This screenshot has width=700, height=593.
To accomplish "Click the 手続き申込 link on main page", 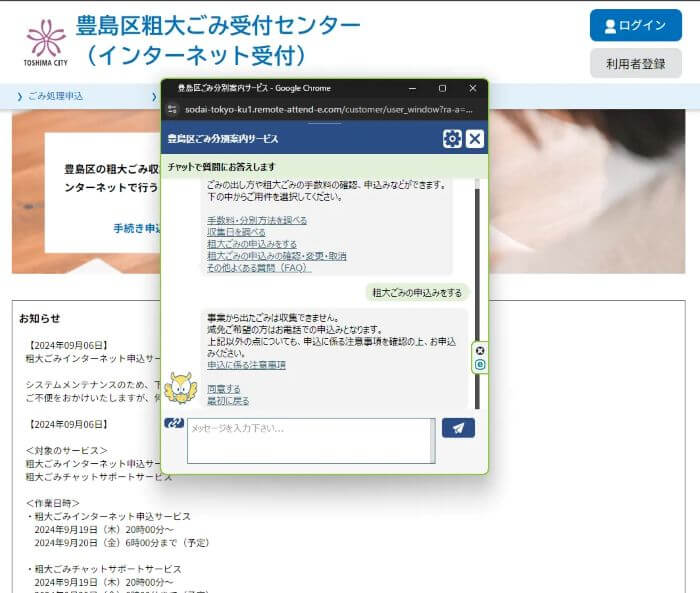I will (x=137, y=229).
